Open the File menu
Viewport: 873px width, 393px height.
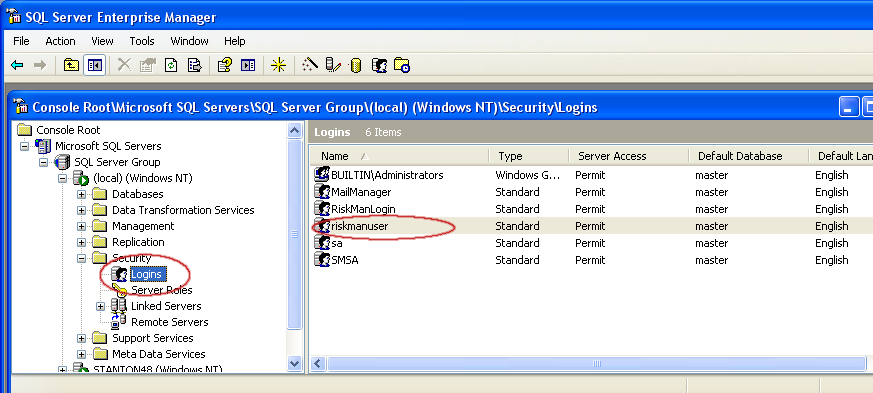tap(21, 41)
